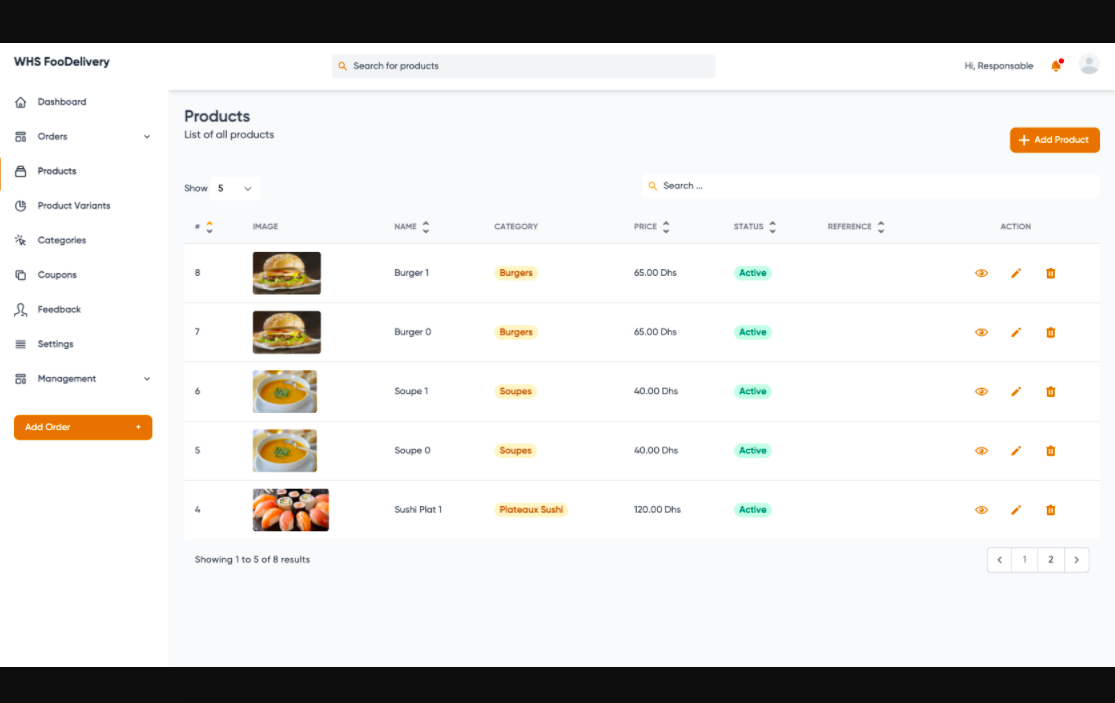Edit Burger 1 with pencil icon
The width and height of the screenshot is (1115, 703).
pos(1016,273)
